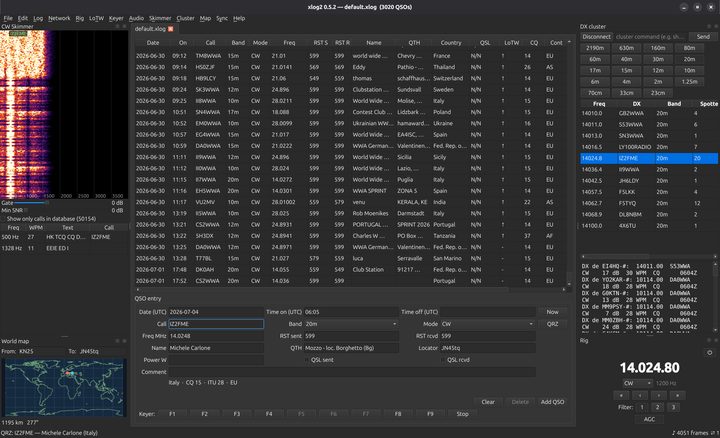Toggle the 160m band filter

(x=658, y=48)
